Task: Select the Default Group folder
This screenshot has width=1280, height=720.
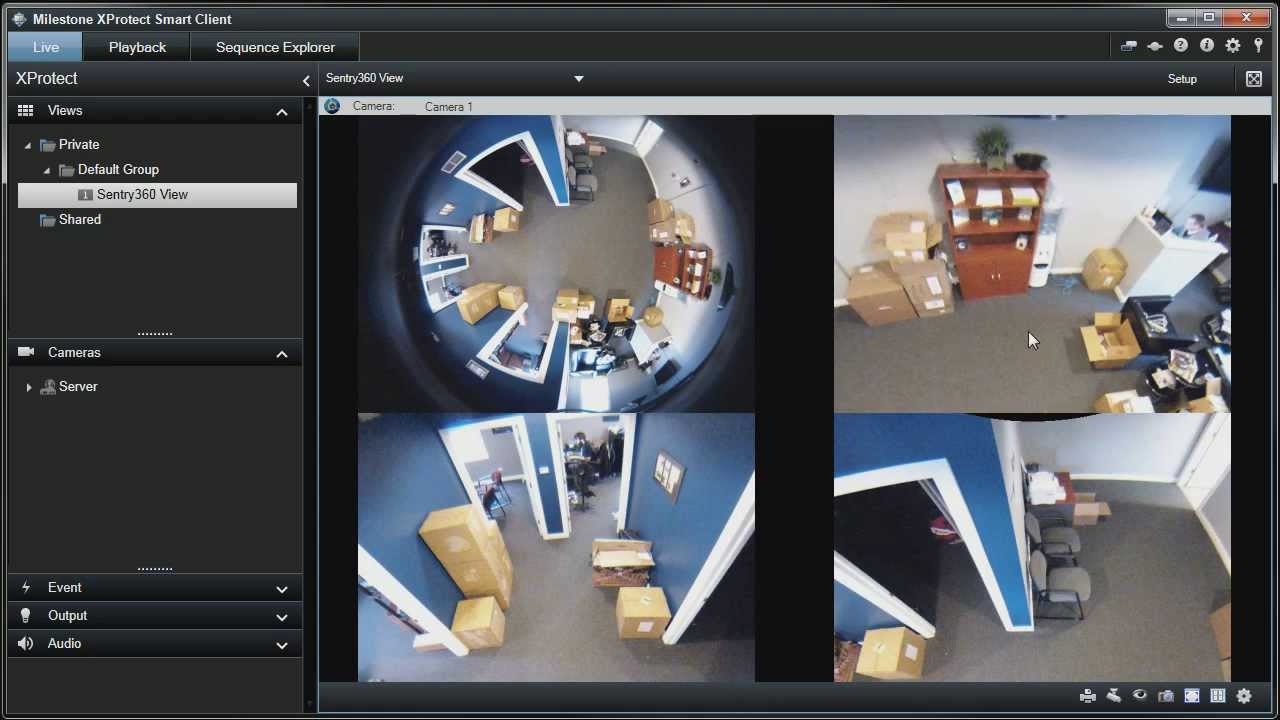Action: pos(118,169)
